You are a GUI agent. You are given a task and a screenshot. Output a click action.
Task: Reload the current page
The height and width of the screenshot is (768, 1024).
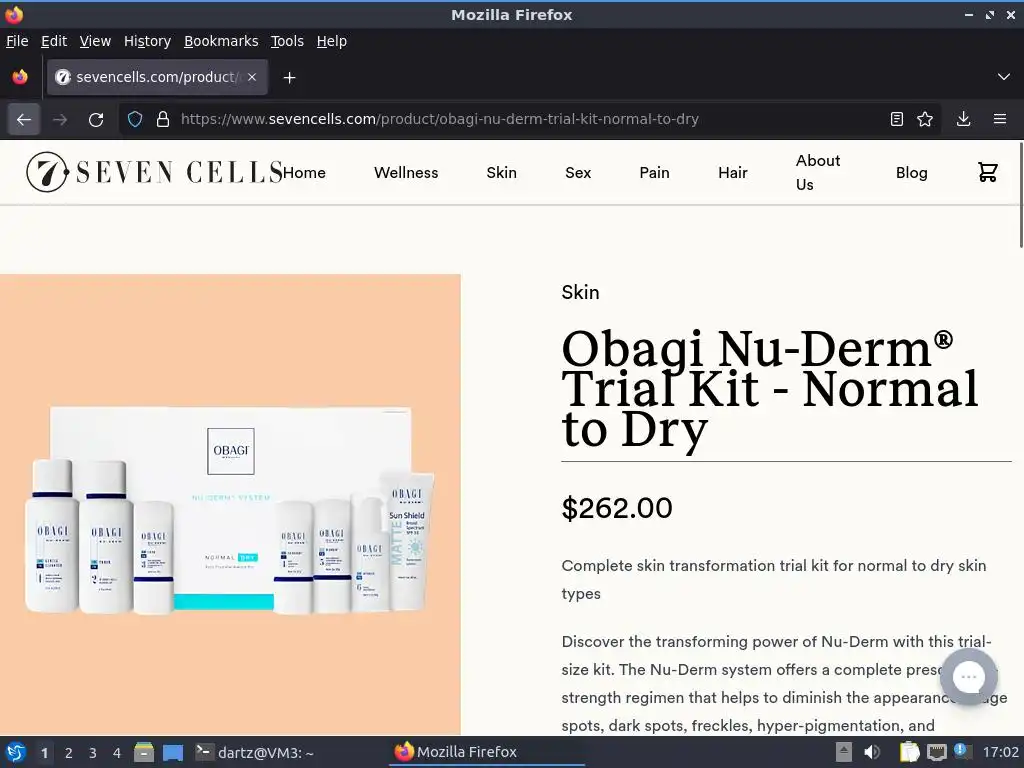[96, 120]
